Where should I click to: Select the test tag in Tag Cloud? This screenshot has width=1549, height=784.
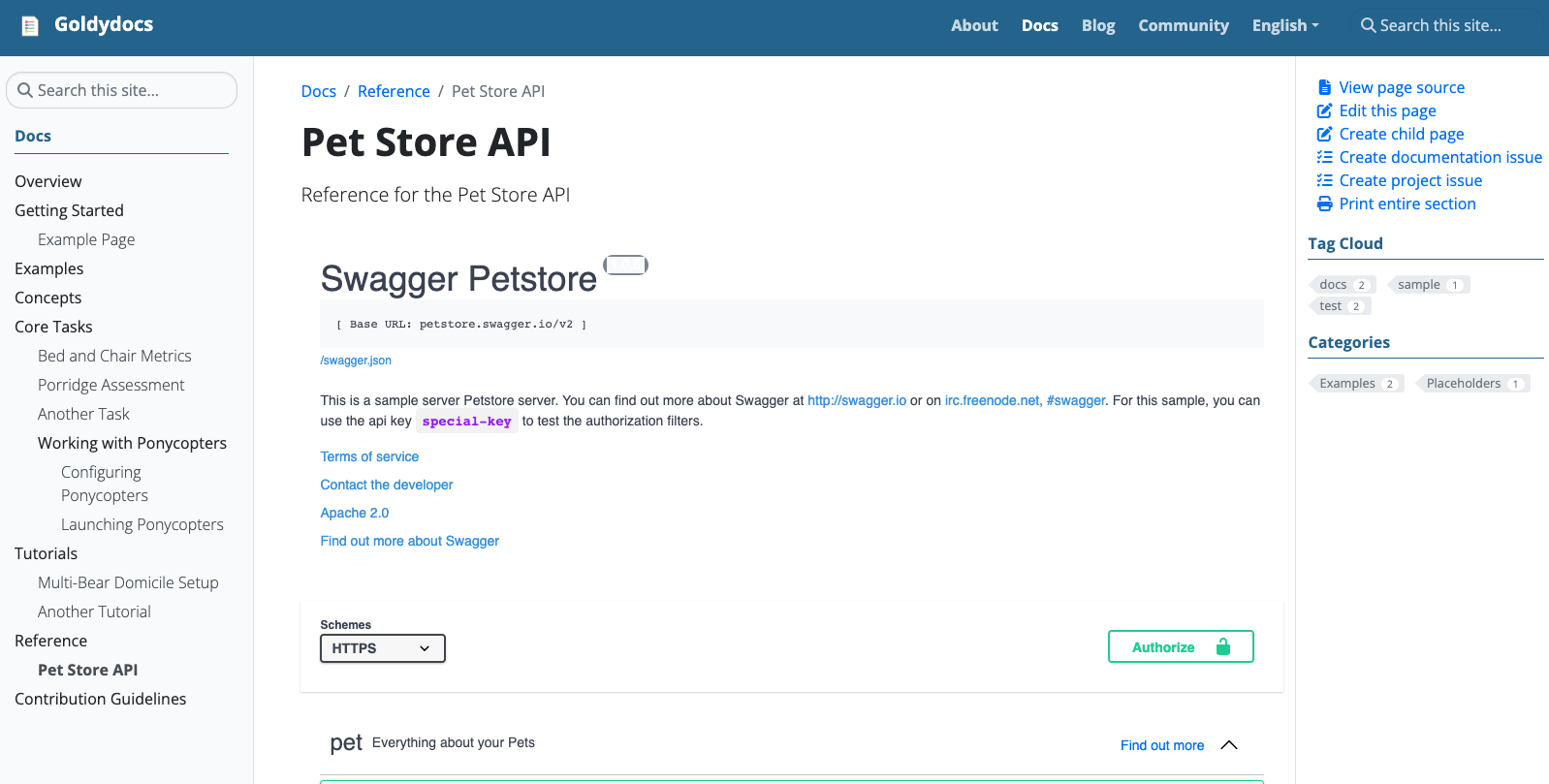pyautogui.click(x=1340, y=305)
